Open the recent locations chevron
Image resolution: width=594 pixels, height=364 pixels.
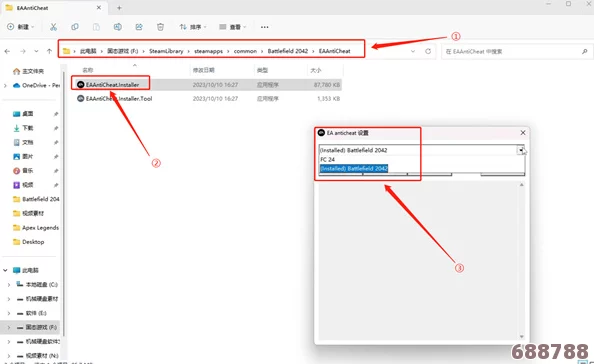click(36, 51)
